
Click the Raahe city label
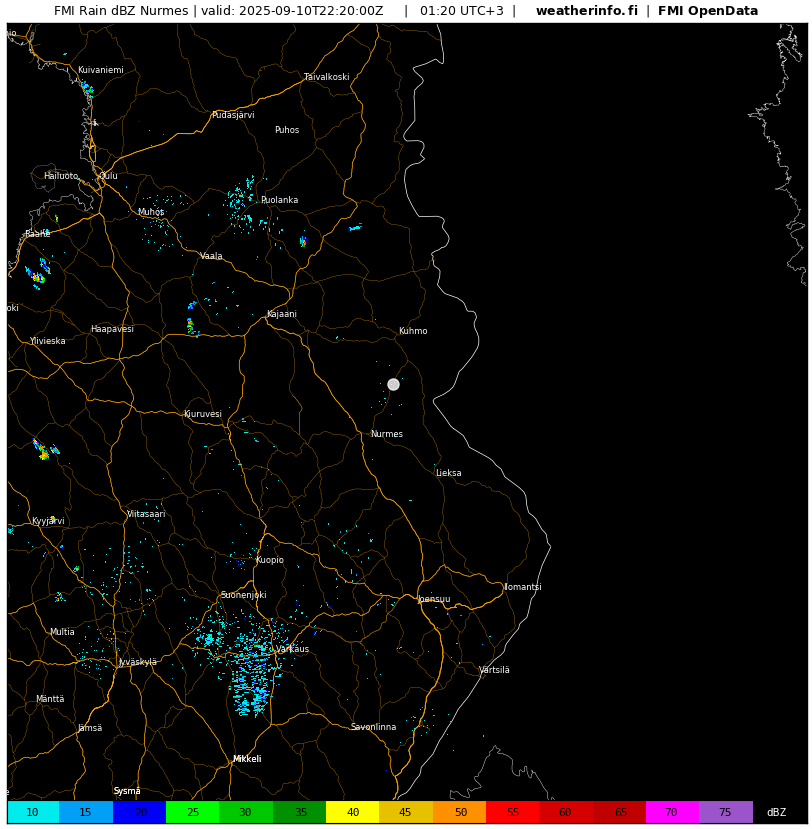[38, 234]
